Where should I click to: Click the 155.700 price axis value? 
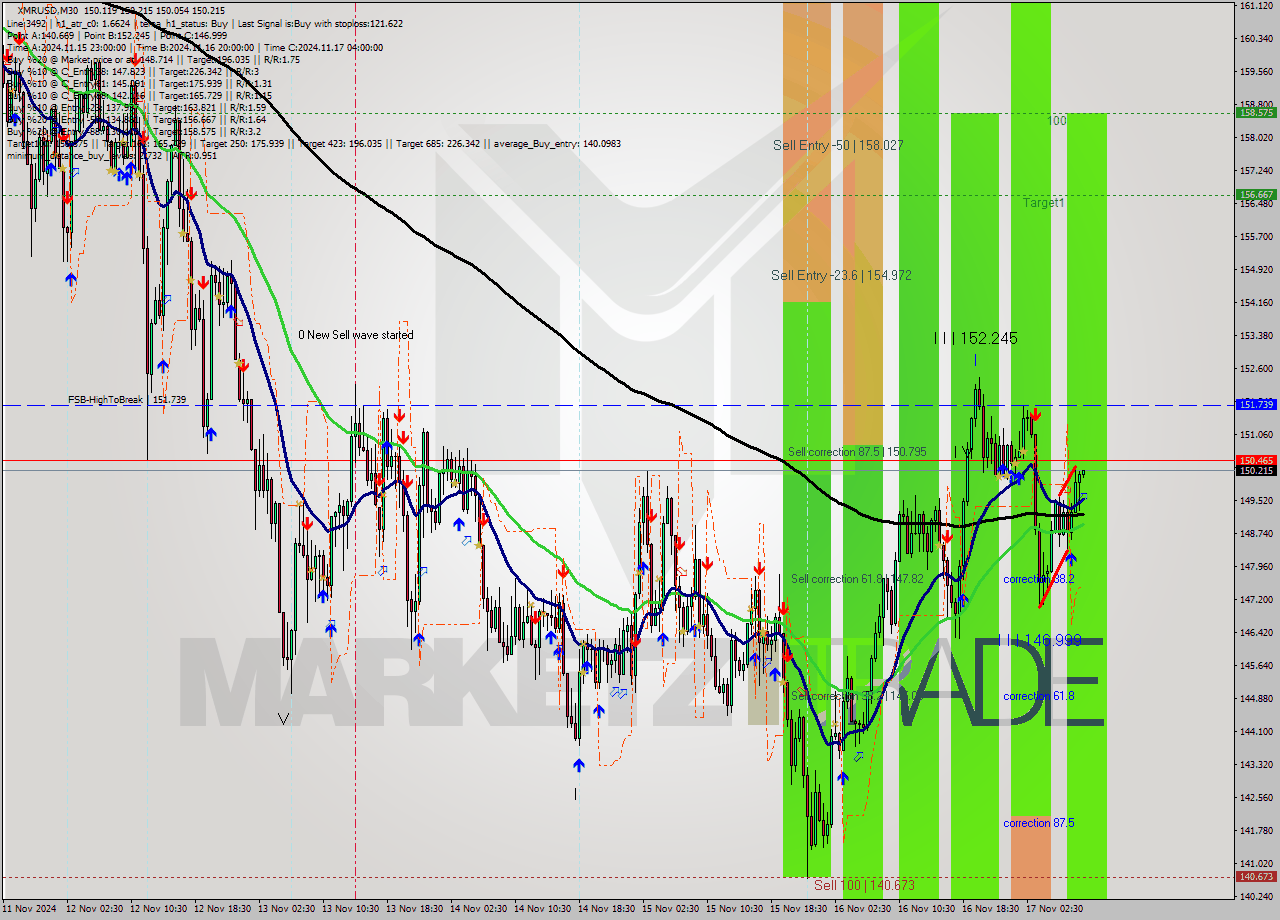tap(1255, 237)
